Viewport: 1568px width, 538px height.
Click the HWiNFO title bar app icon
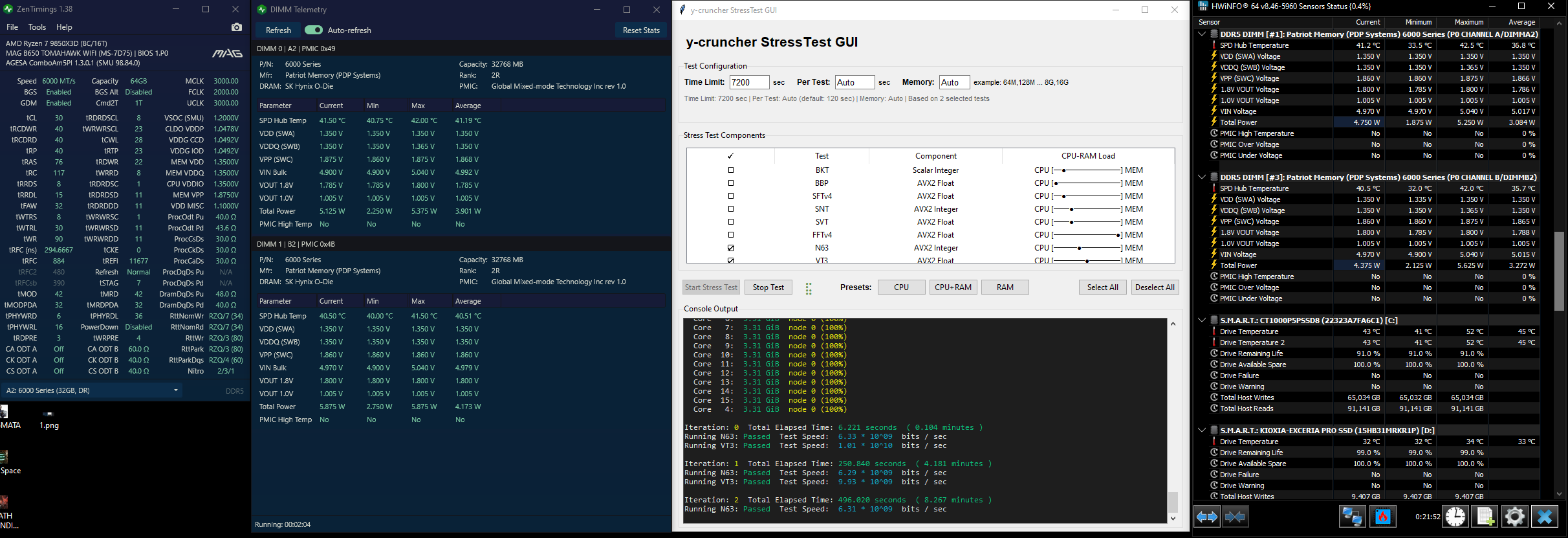click(1203, 6)
